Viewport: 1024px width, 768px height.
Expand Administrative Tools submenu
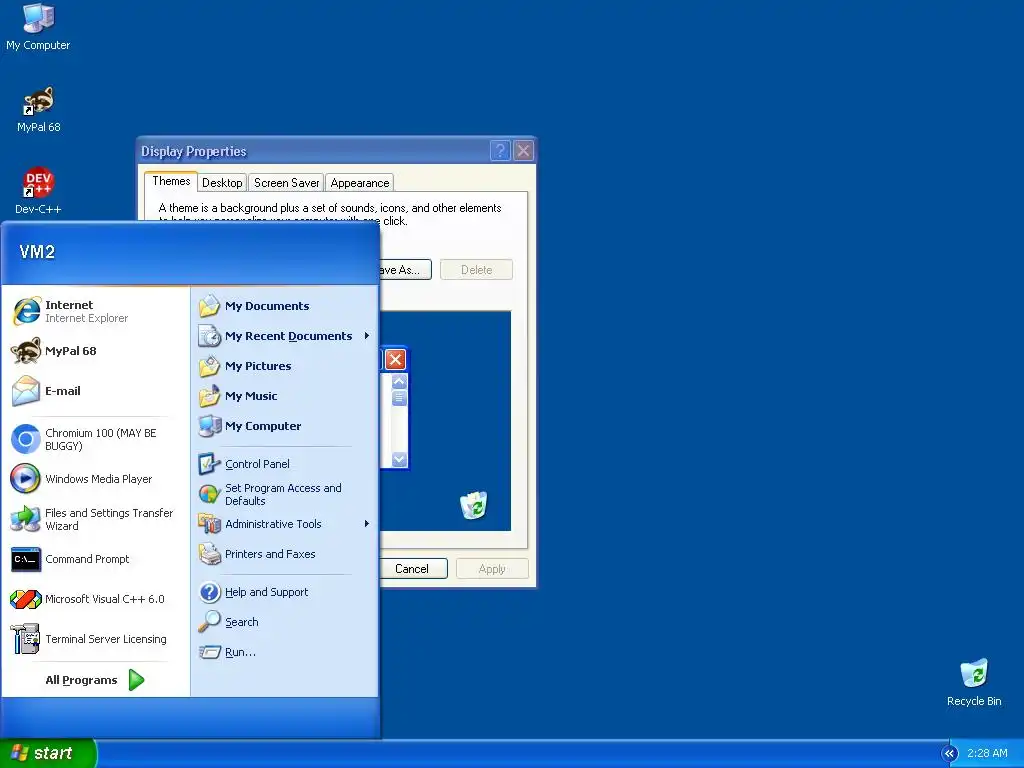(x=285, y=524)
